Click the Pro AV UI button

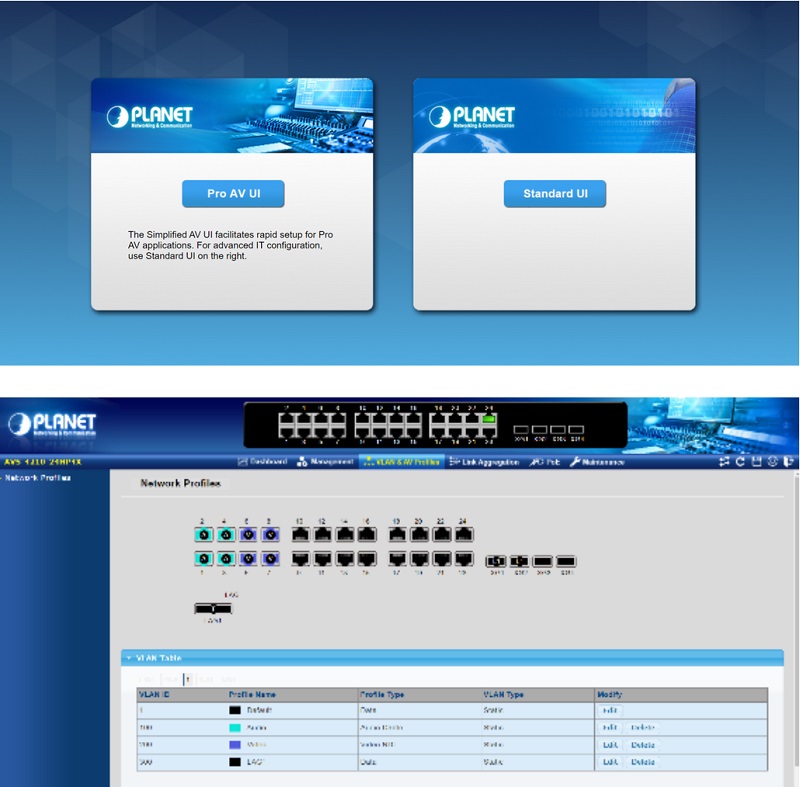click(x=233, y=194)
